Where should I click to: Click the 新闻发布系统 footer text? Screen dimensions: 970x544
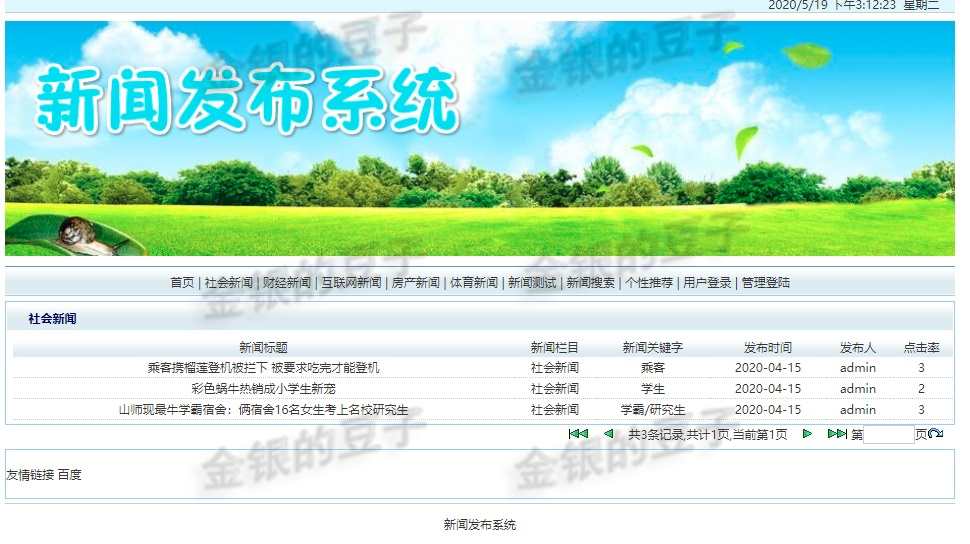[x=479, y=525]
